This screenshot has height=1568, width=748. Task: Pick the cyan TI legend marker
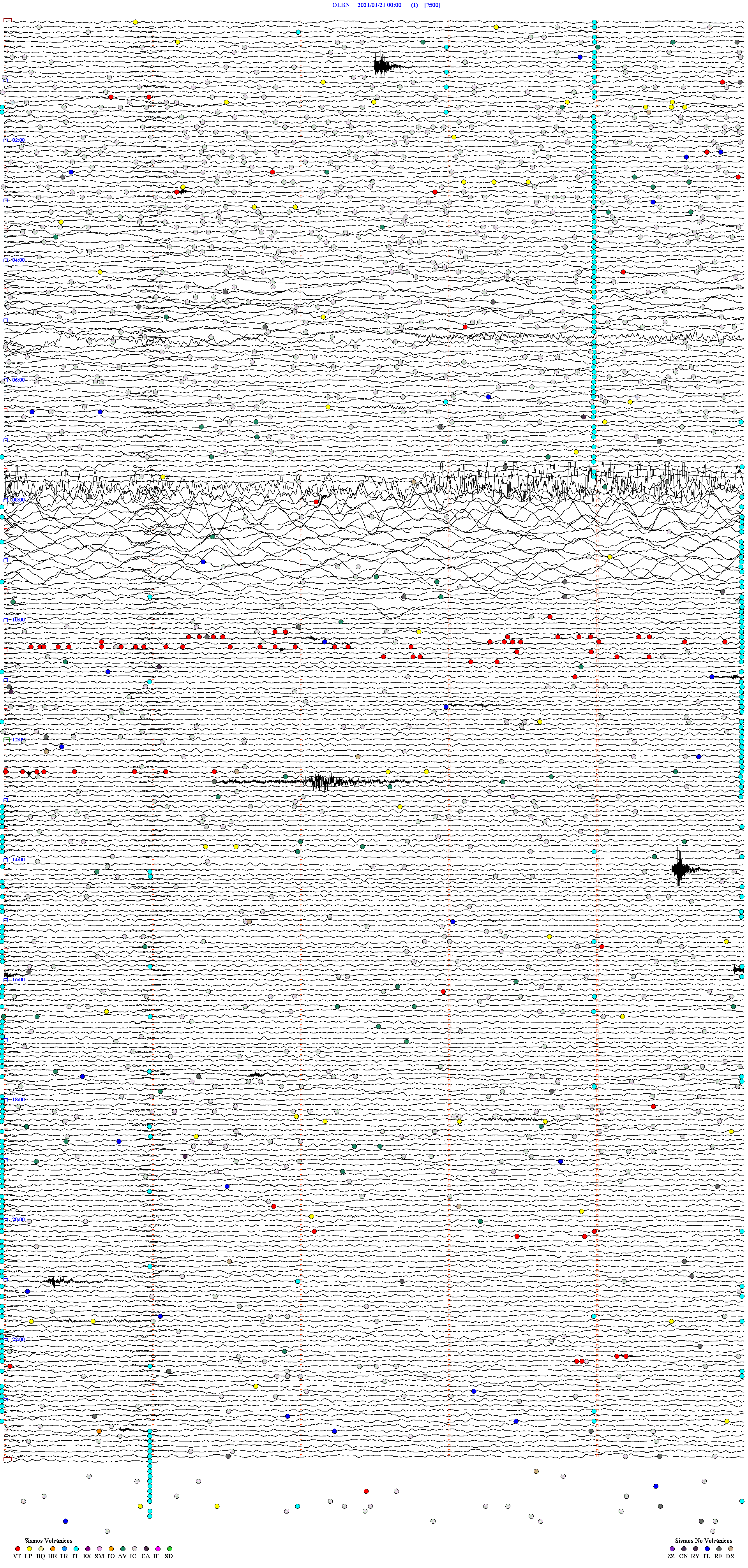76,1549
